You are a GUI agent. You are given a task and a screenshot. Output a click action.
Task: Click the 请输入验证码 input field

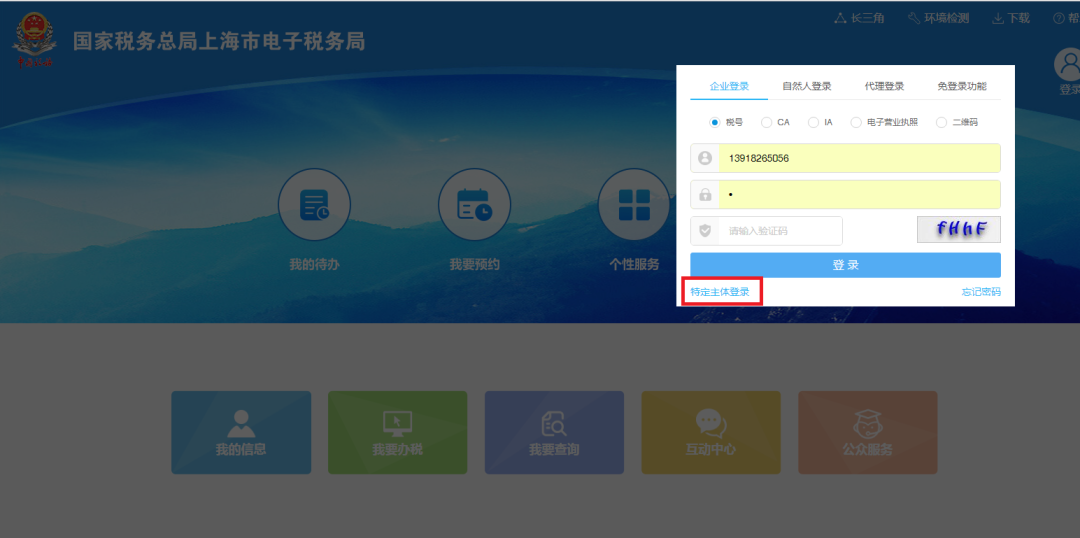pos(781,231)
